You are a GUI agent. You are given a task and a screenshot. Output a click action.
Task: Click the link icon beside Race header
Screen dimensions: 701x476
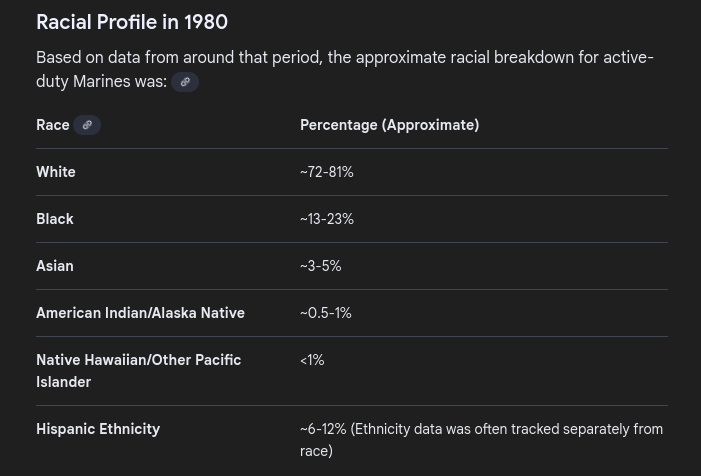87,125
